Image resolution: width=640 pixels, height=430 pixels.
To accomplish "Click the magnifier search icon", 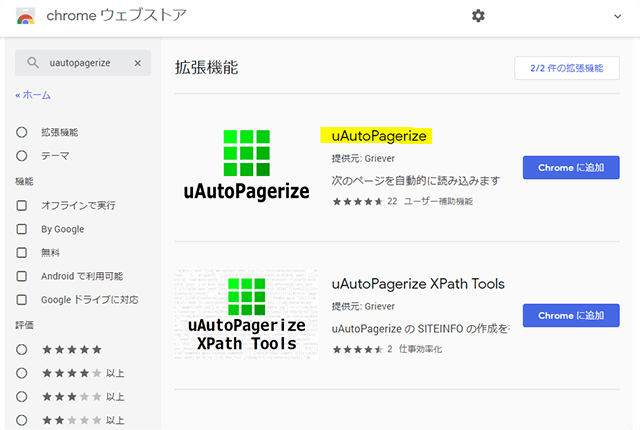I will 33,63.
